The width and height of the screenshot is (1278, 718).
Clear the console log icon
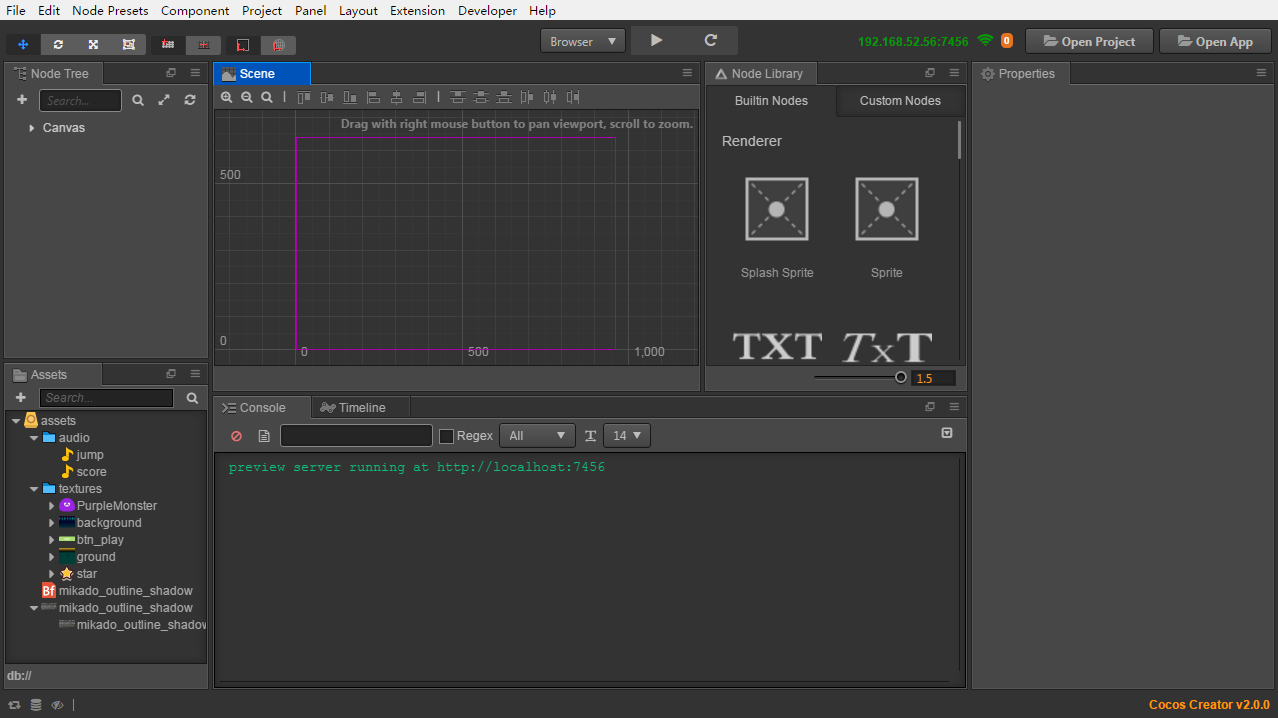(237, 436)
